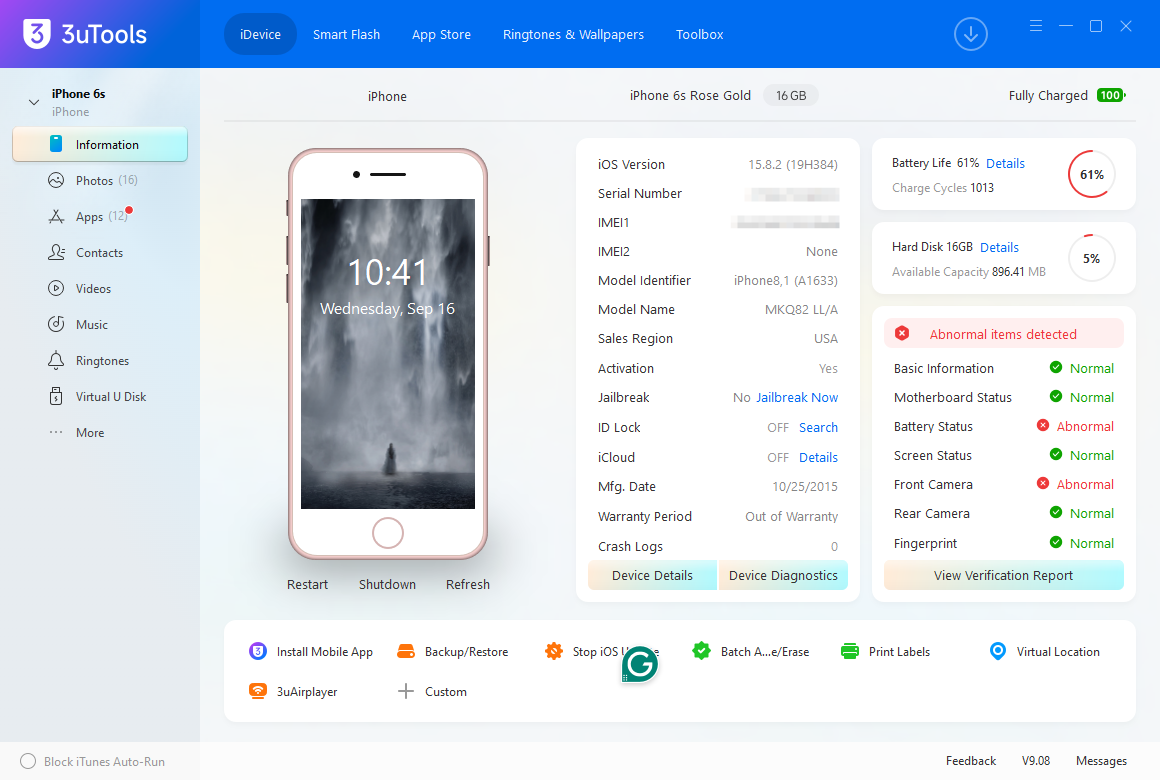
Task: Open the hamburger menu in title bar
Action: click(1036, 26)
